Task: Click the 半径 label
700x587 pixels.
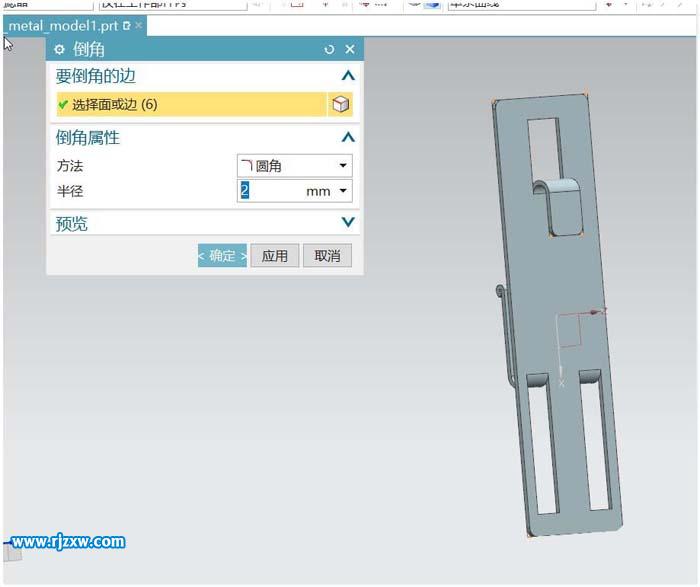Action: (x=70, y=192)
